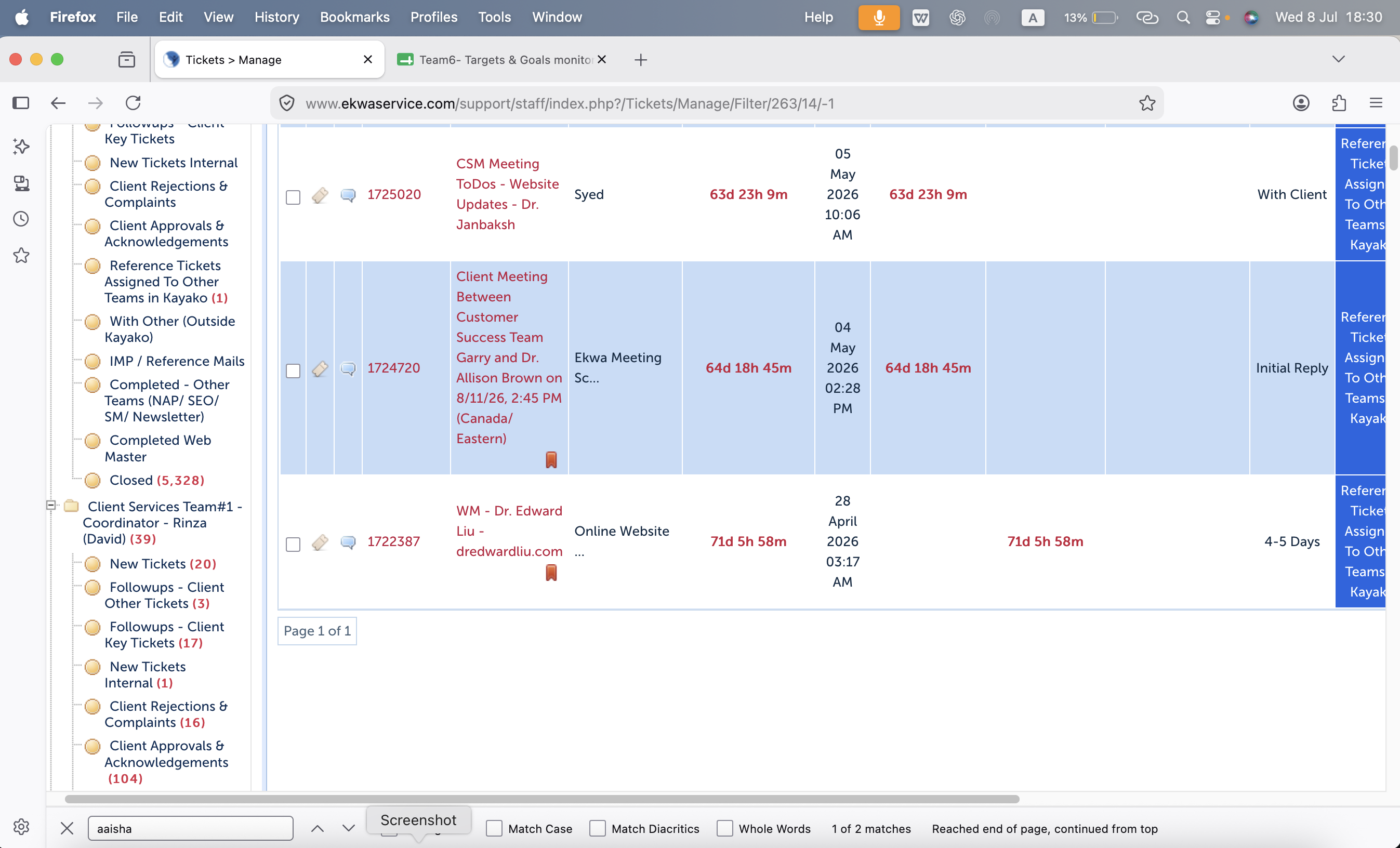Switch to Team6- Targets & Goals tab
1400x848 pixels.
pos(503,60)
